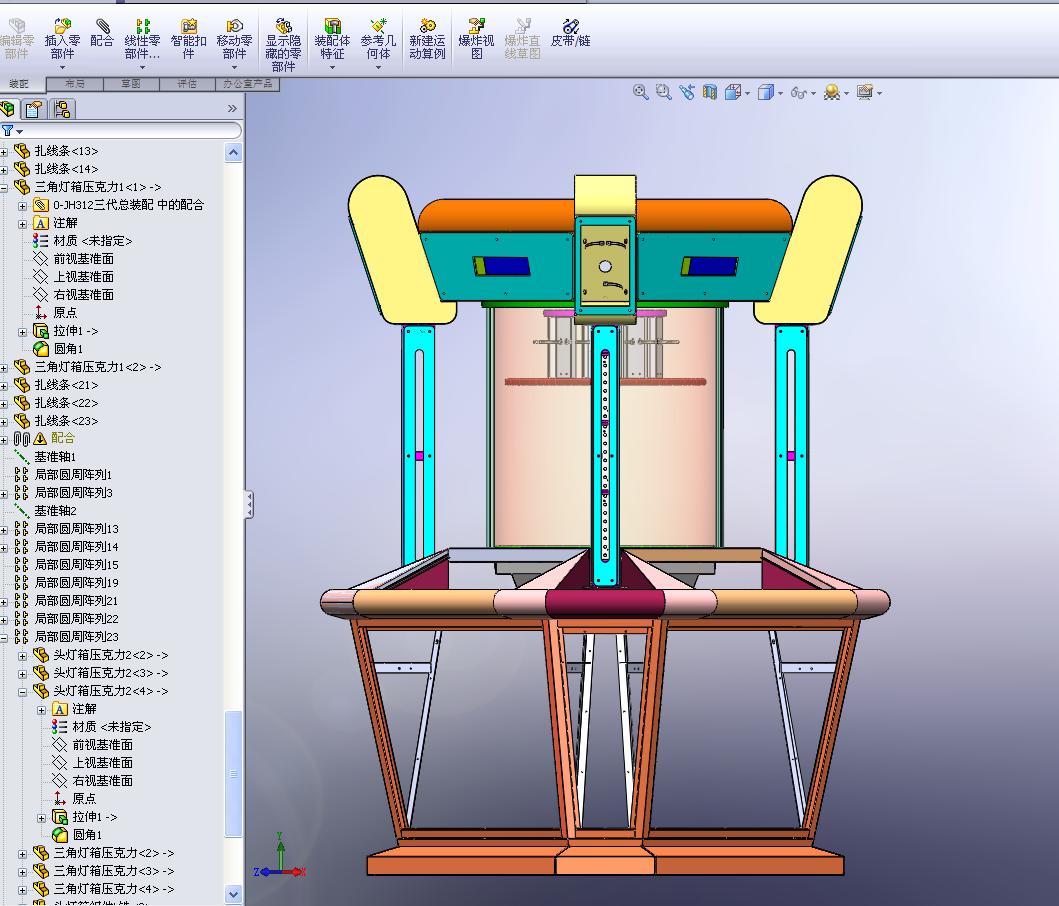Click the Previous View icon
The image size is (1059, 906).
687,92
